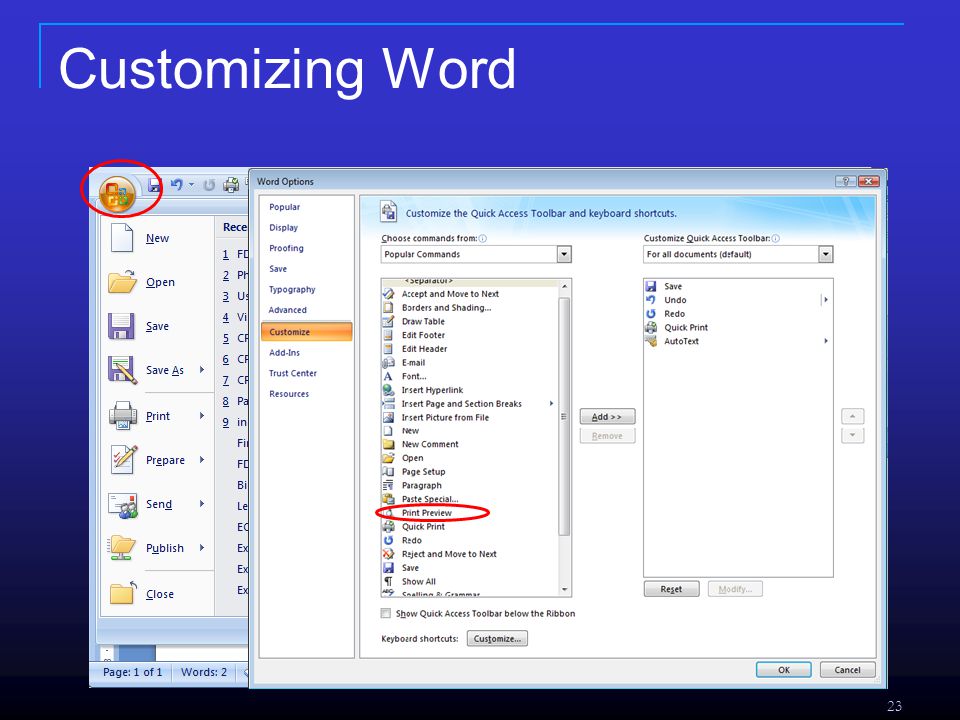Expand the Publish submenu arrow
Image resolution: width=960 pixels, height=720 pixels.
click(202, 548)
